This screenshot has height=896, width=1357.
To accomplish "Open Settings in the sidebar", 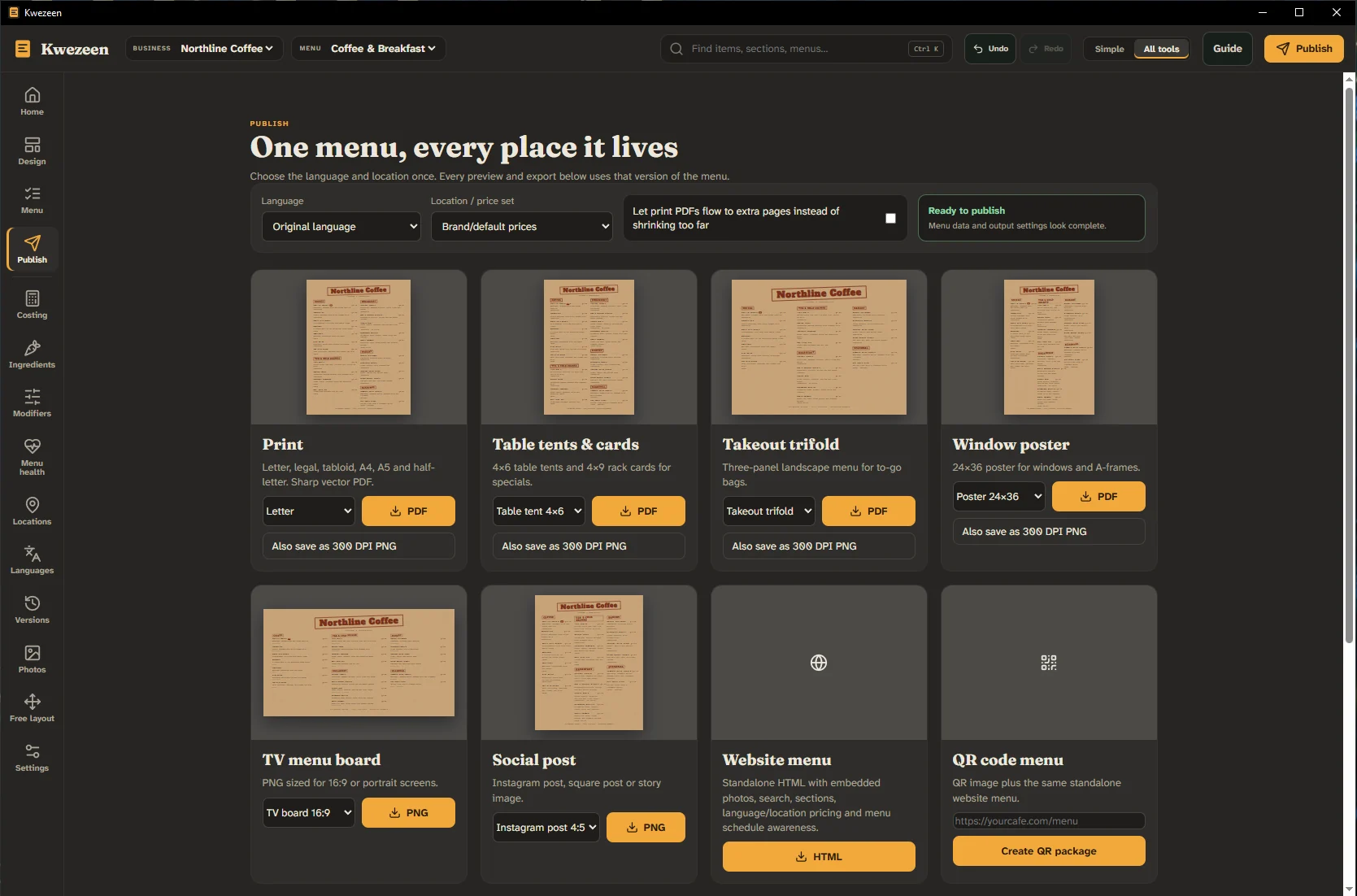I will point(33,758).
